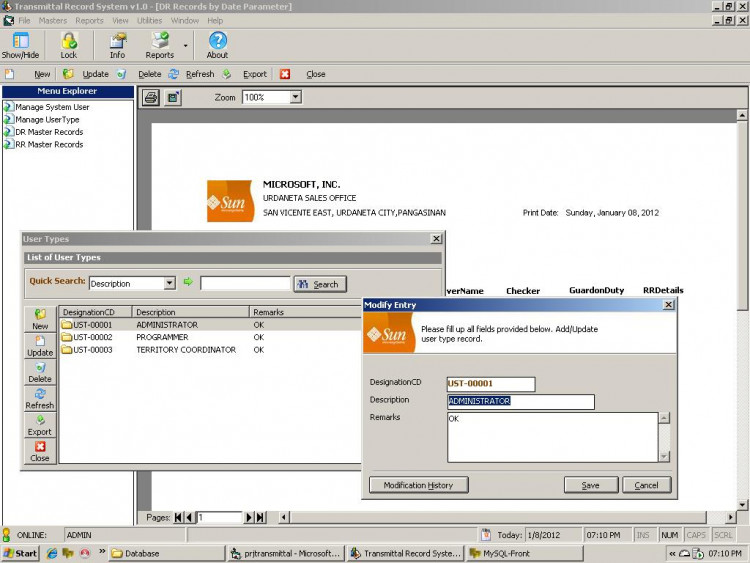Open the Utilities menu

pyautogui.click(x=149, y=21)
